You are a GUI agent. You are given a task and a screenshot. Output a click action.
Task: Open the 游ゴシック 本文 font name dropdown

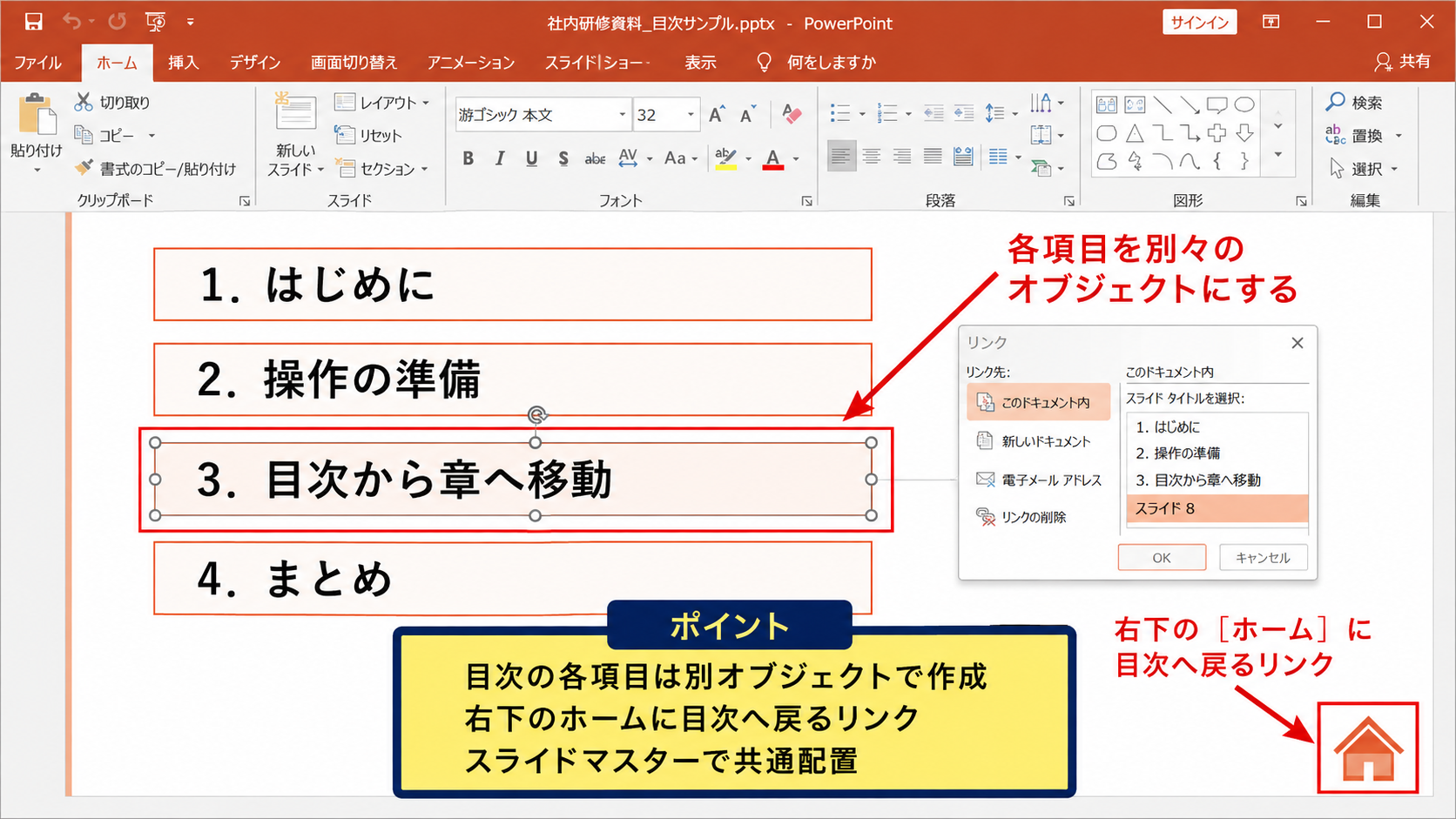point(622,115)
